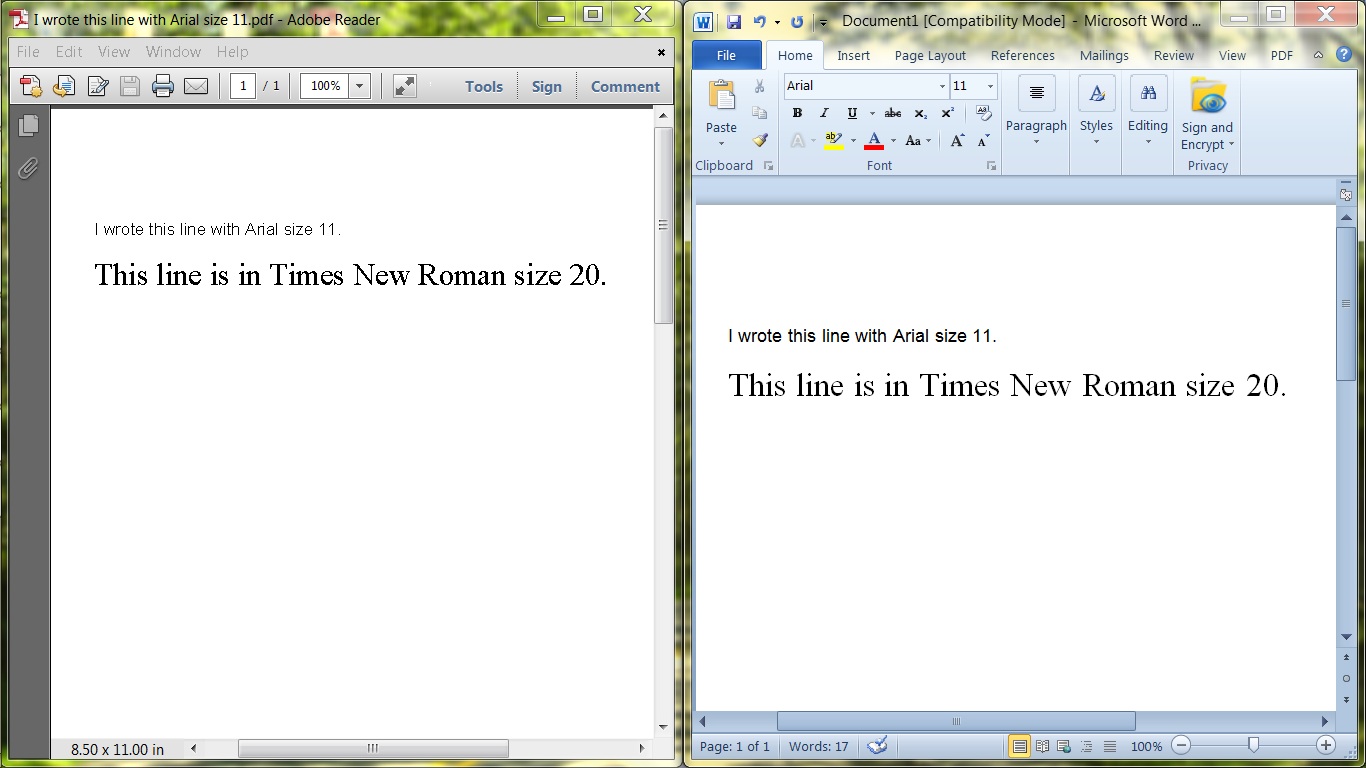Toggle Bold formatting in Word
The image size is (1366, 768).
(x=797, y=113)
